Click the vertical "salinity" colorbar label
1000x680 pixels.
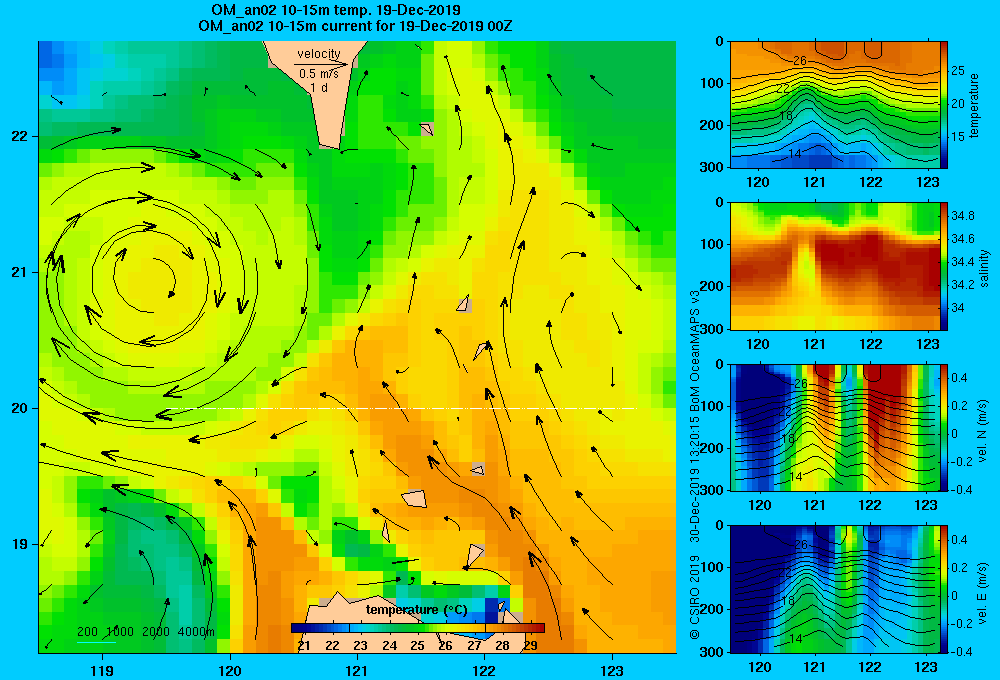pos(985,268)
